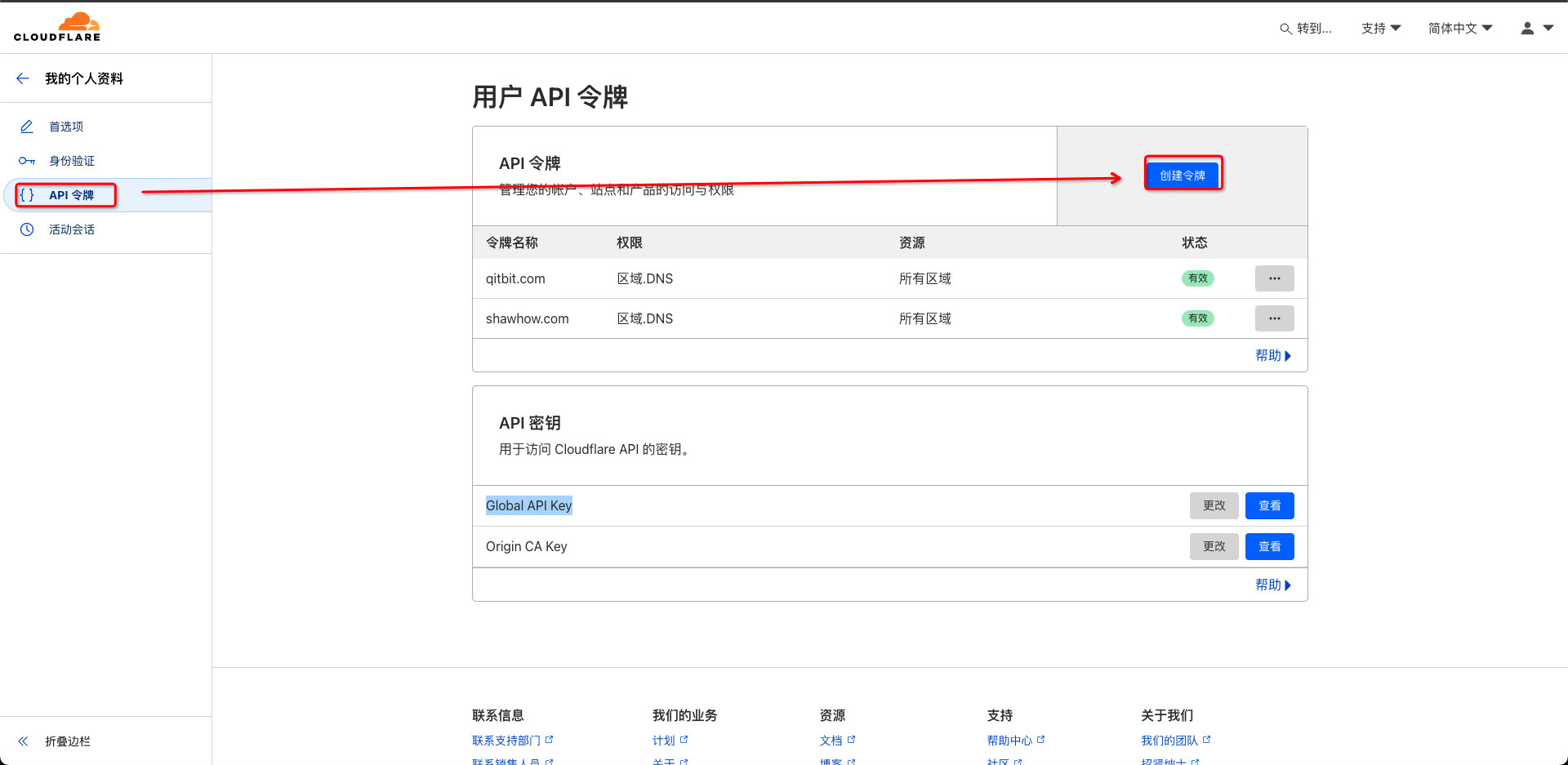The image size is (1568, 765).
Task: Open the ellipsis menu for qitbit.com token
Action: [x=1274, y=278]
